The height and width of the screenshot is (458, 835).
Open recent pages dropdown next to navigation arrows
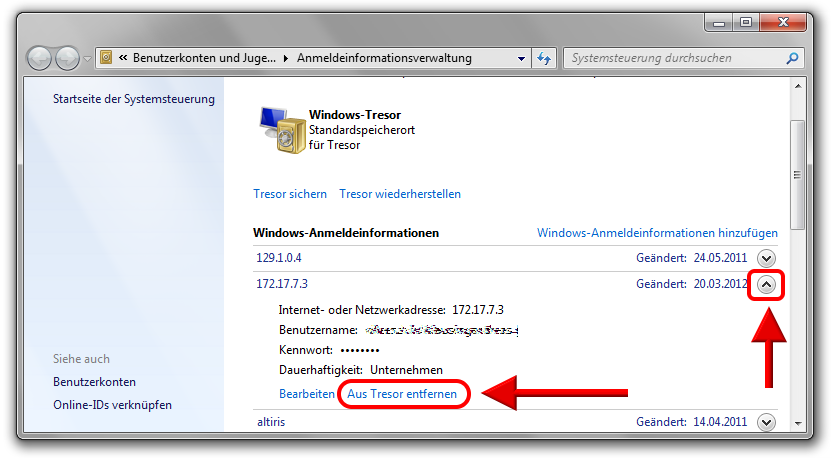[88, 59]
